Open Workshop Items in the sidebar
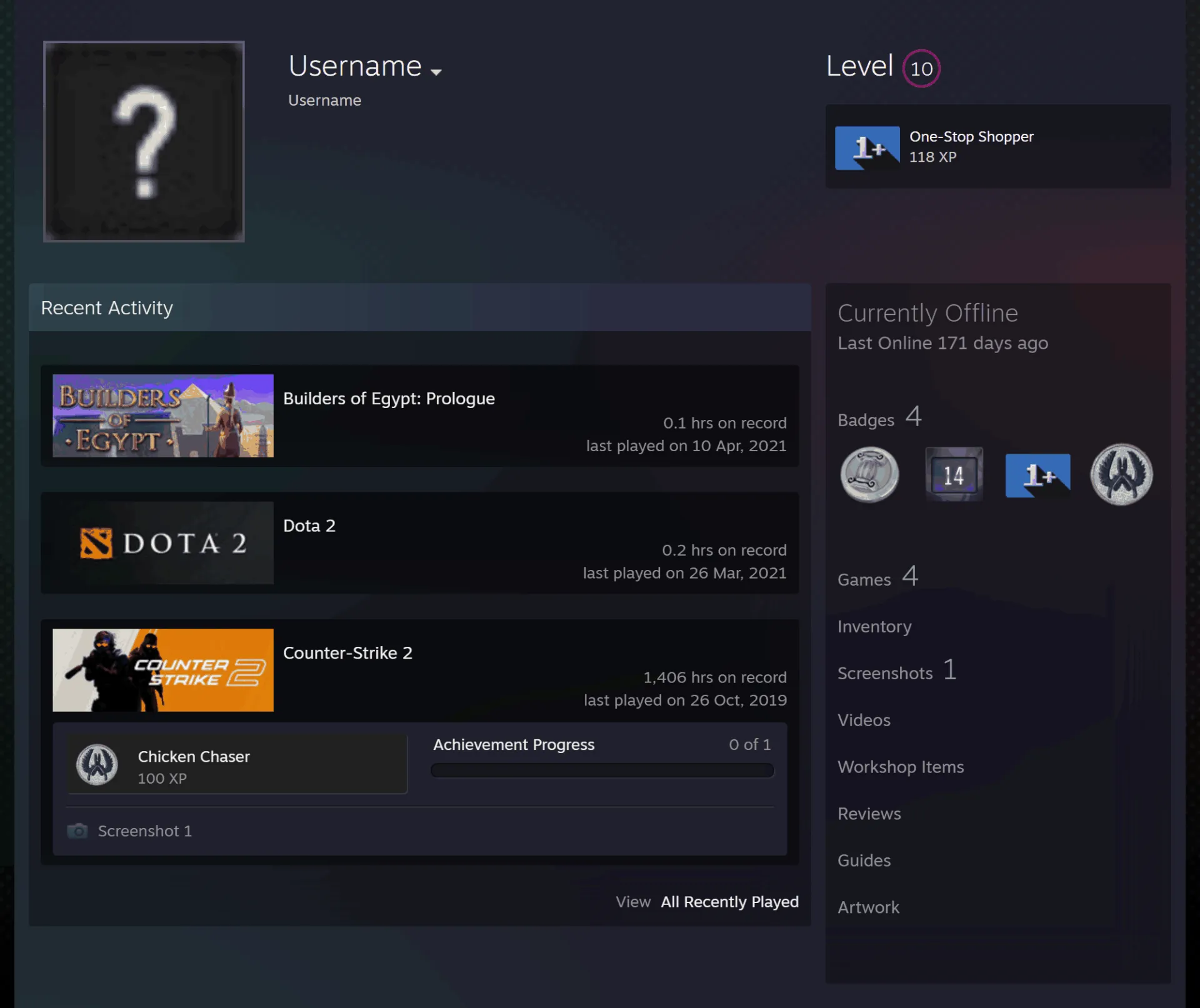Viewport: 1200px width, 1008px height. click(x=901, y=767)
